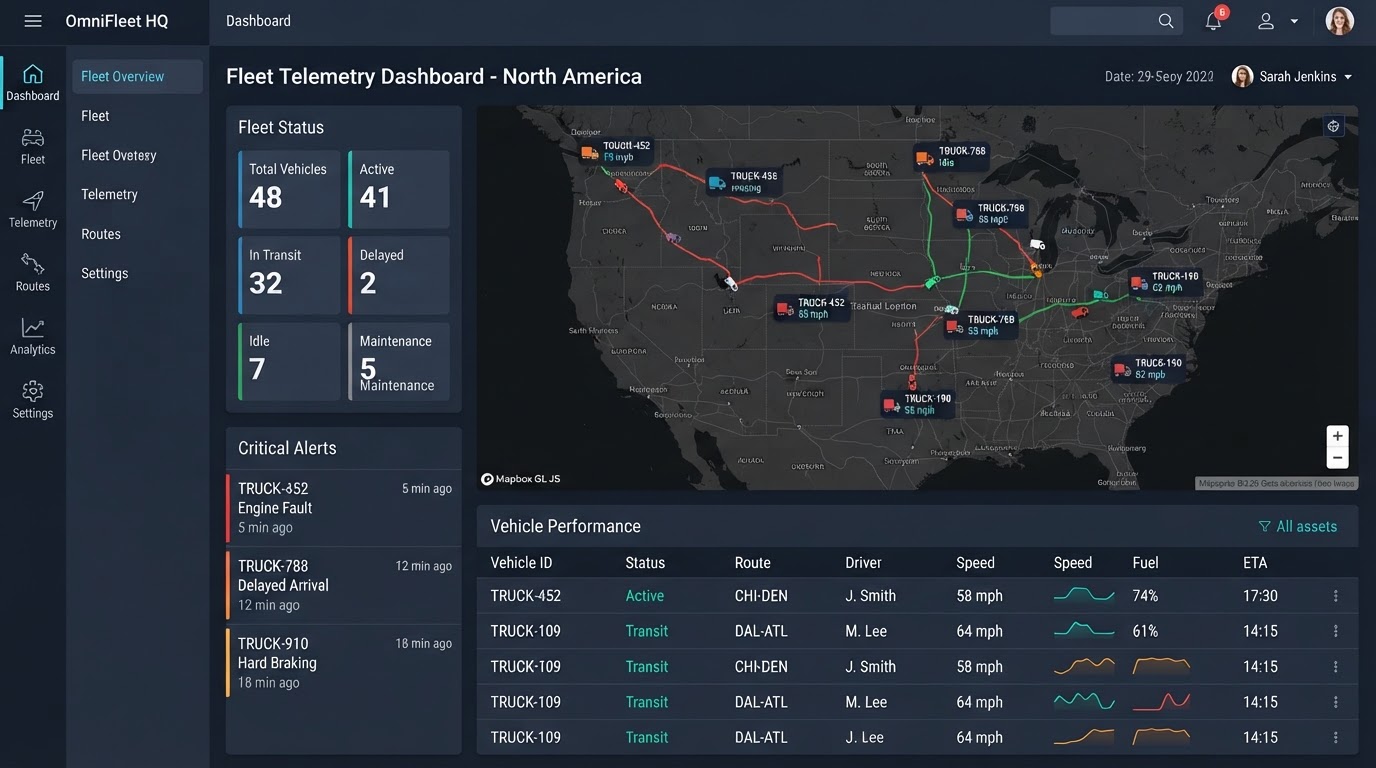Open Telemetry via the paper-plane sidebar icon
The width and height of the screenshot is (1376, 768).
(x=33, y=209)
